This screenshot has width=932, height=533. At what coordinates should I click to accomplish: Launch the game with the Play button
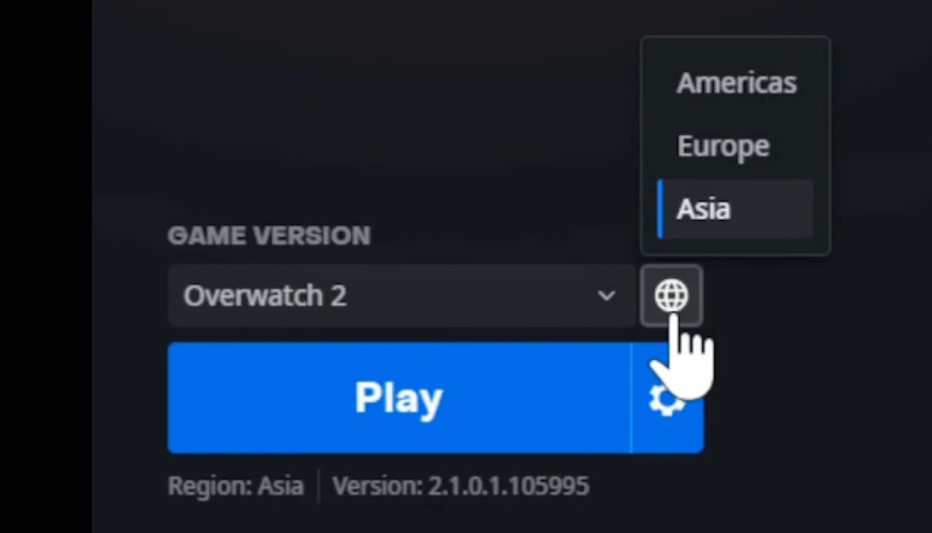tap(399, 398)
